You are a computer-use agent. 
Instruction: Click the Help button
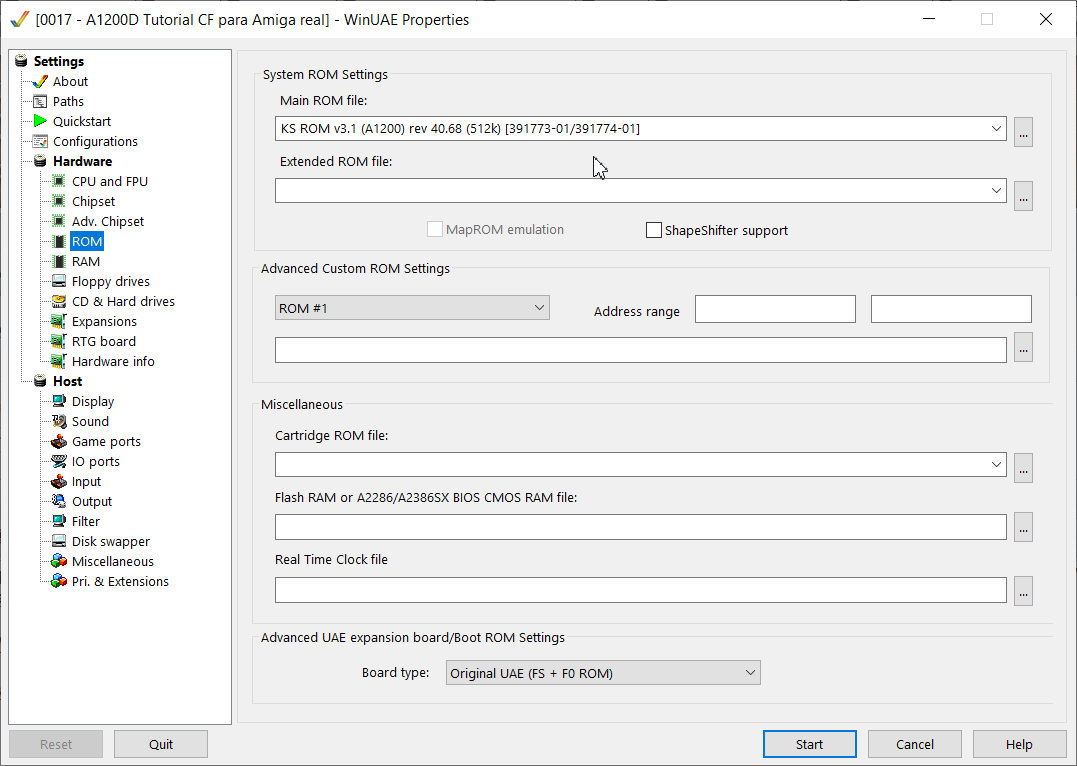(1019, 744)
